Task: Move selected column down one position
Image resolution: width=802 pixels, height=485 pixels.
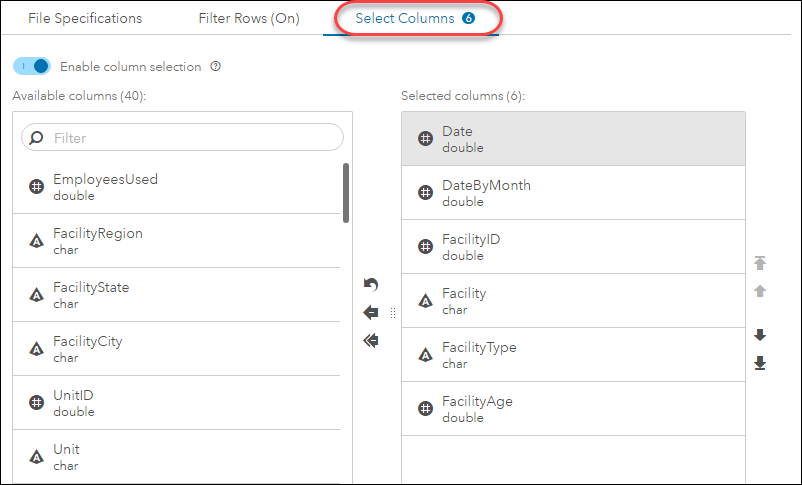Action: point(760,335)
